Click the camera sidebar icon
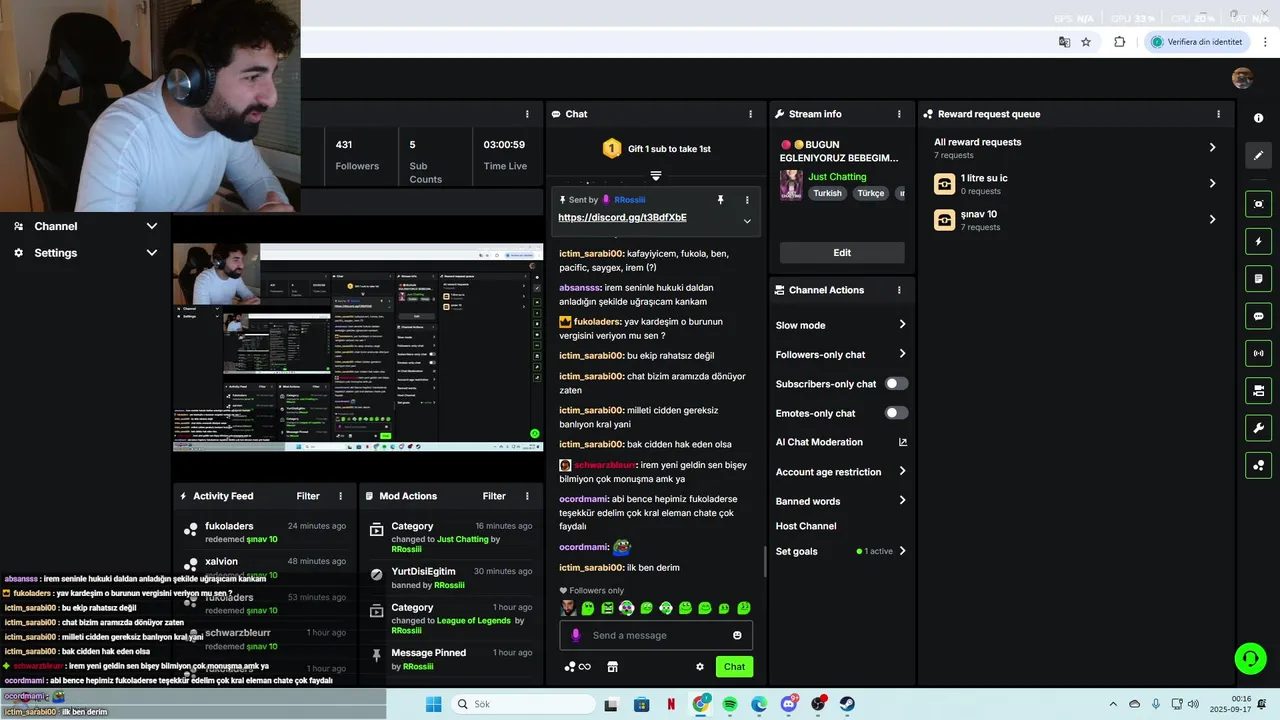 point(1258,390)
